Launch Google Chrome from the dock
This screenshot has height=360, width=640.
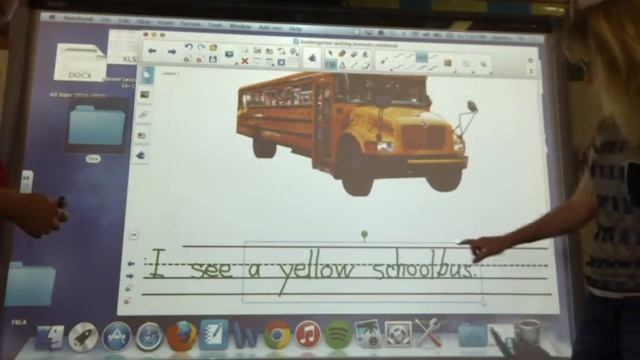tap(277, 335)
